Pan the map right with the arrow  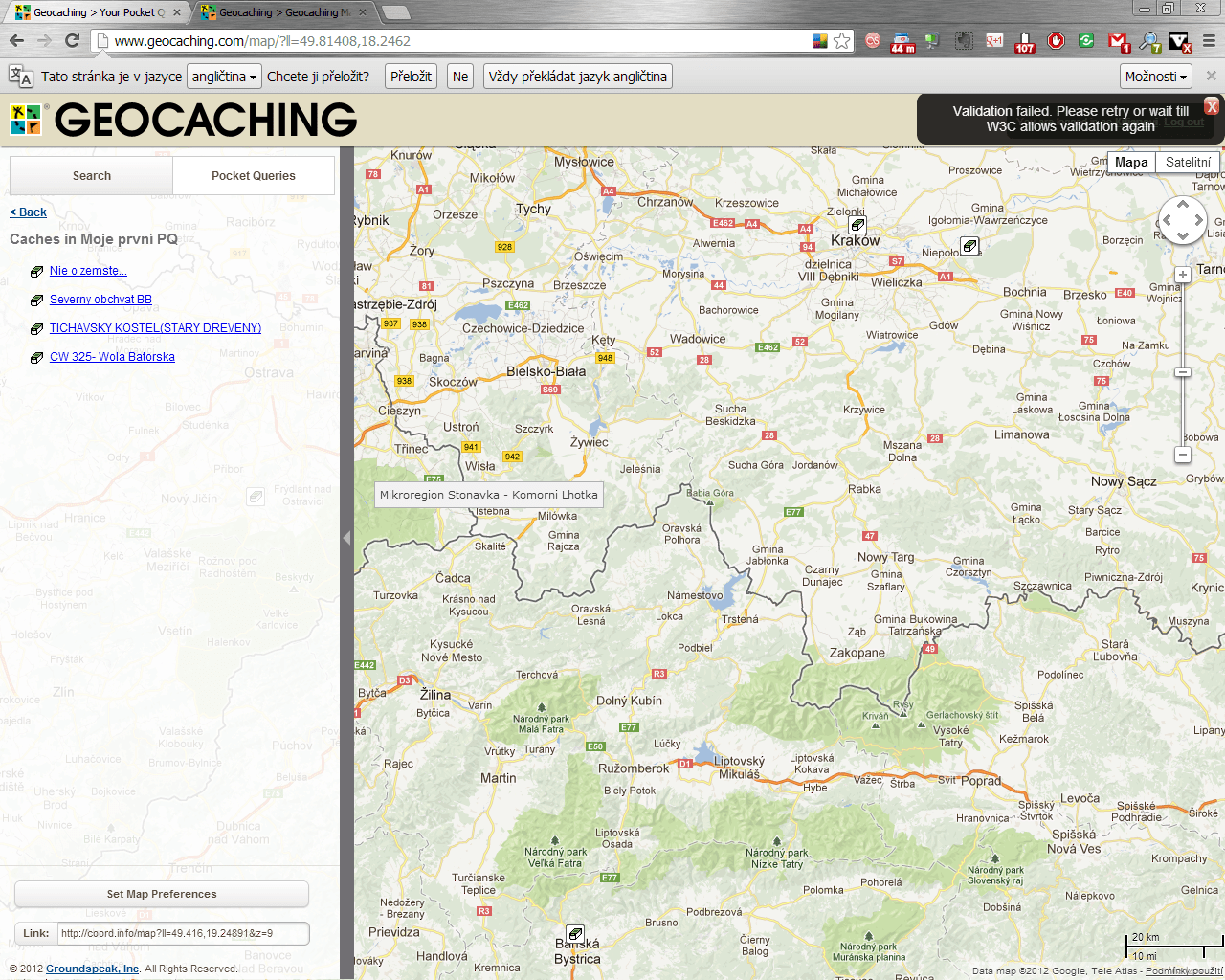[1199, 219]
